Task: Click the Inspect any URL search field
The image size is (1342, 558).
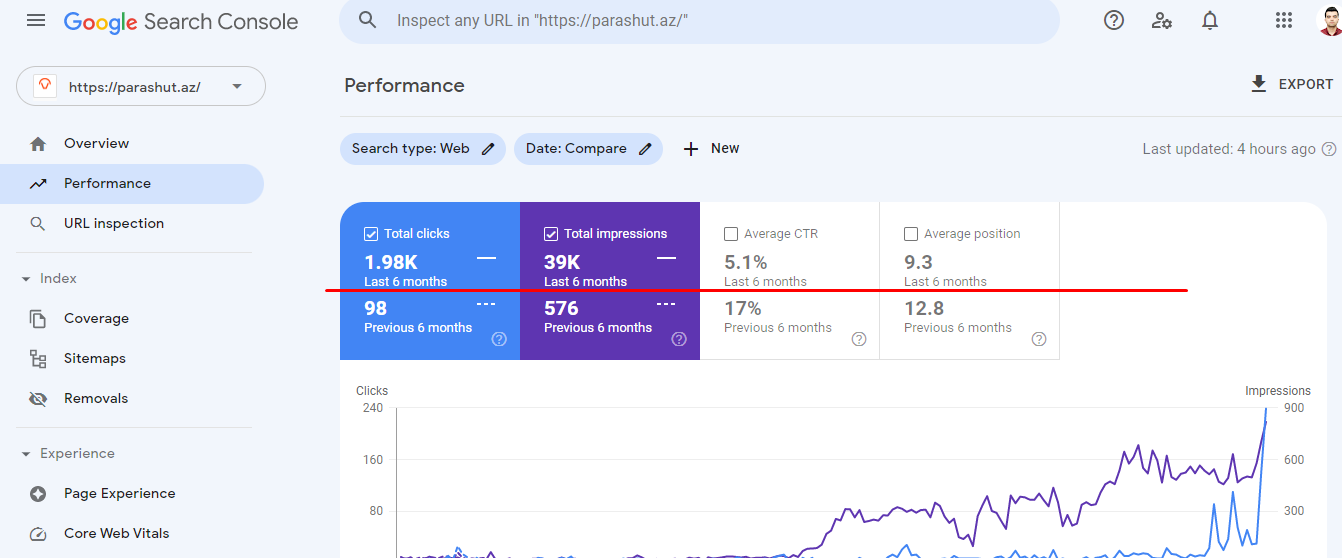Action: [700, 20]
